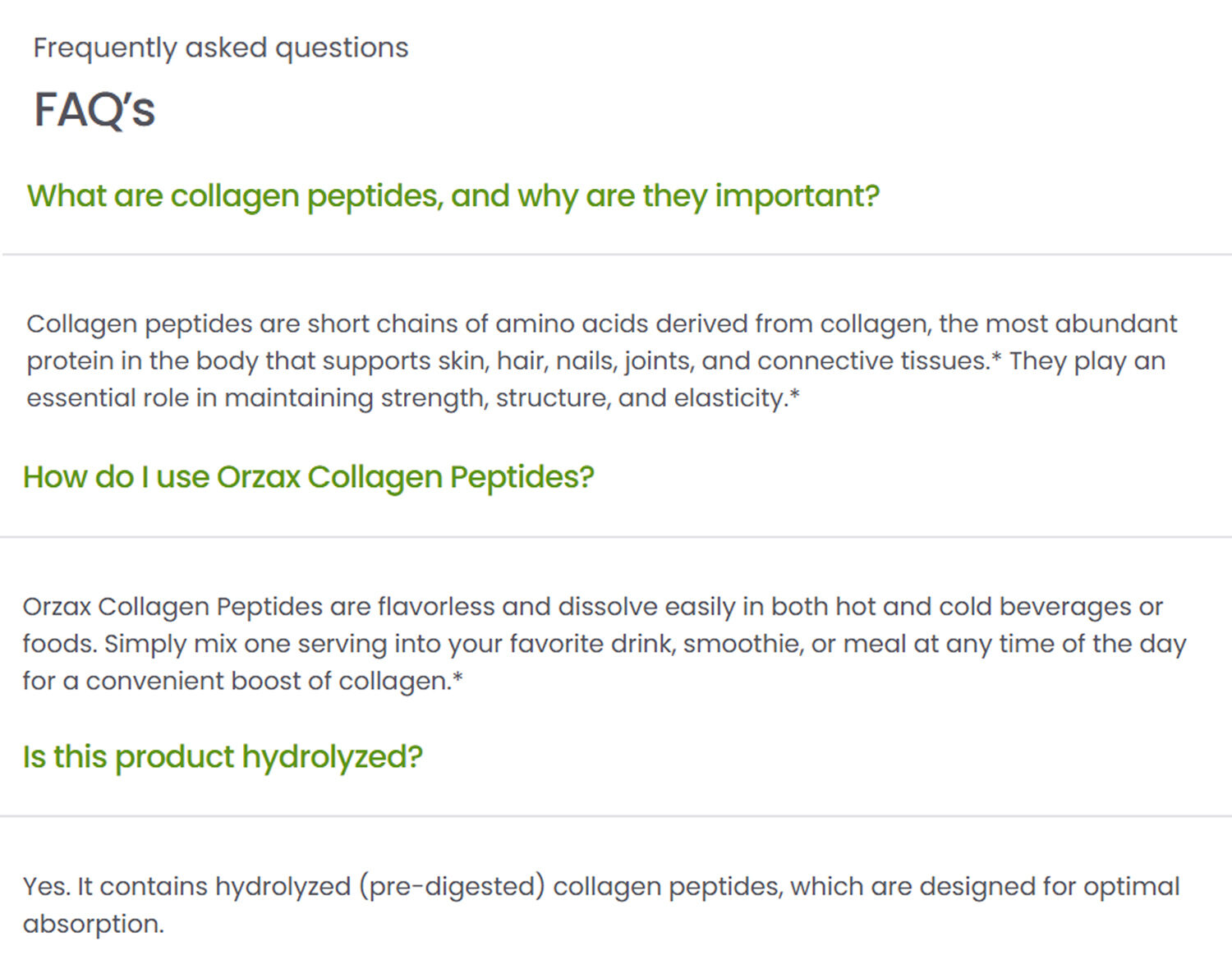The height and width of the screenshot is (969, 1232).
Task: Click the word "Orzax" in the second question heading
Action: tap(258, 477)
